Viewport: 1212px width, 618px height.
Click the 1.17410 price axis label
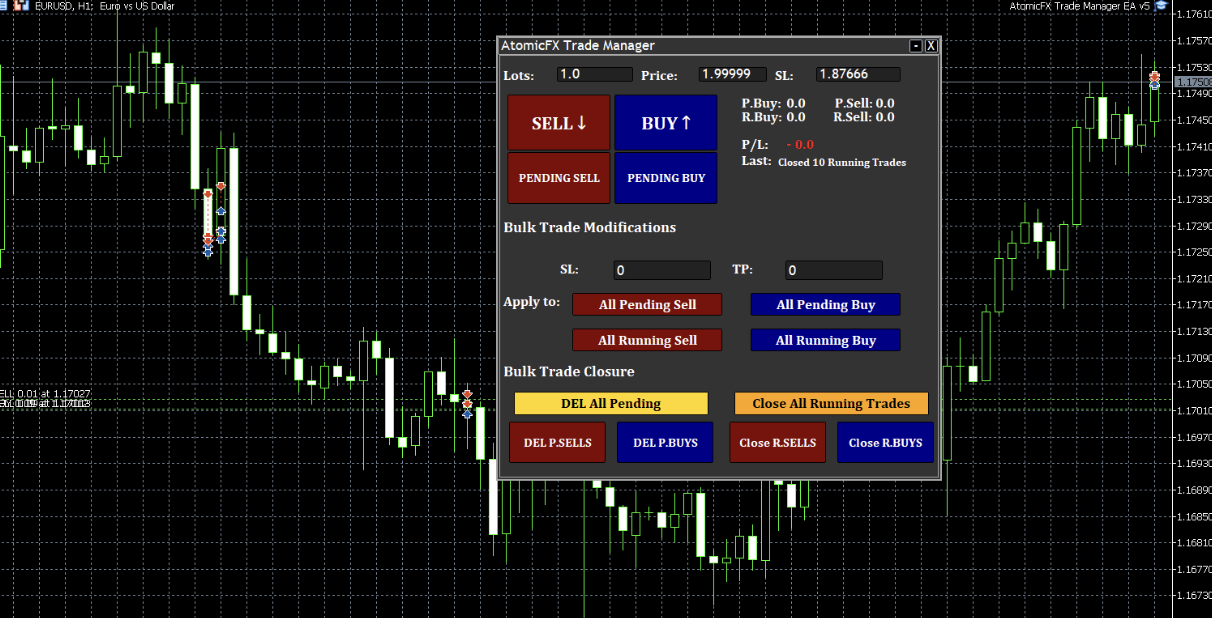coord(1194,147)
